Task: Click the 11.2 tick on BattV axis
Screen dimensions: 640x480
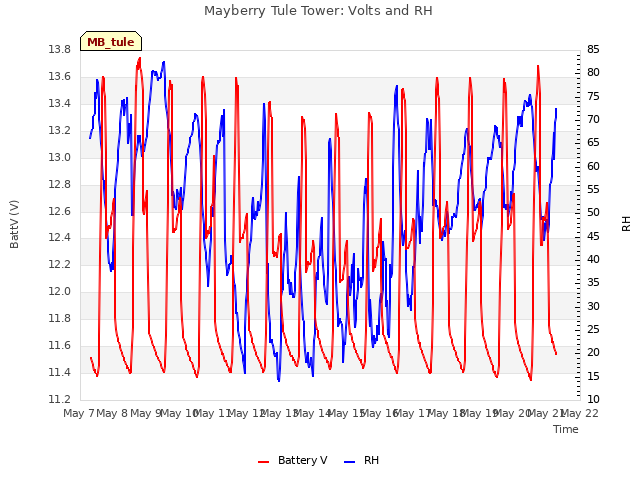Action: click(59, 399)
